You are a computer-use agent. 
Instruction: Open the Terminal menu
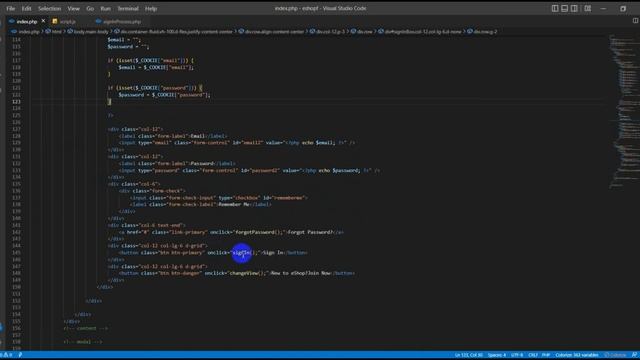click(x=128, y=8)
